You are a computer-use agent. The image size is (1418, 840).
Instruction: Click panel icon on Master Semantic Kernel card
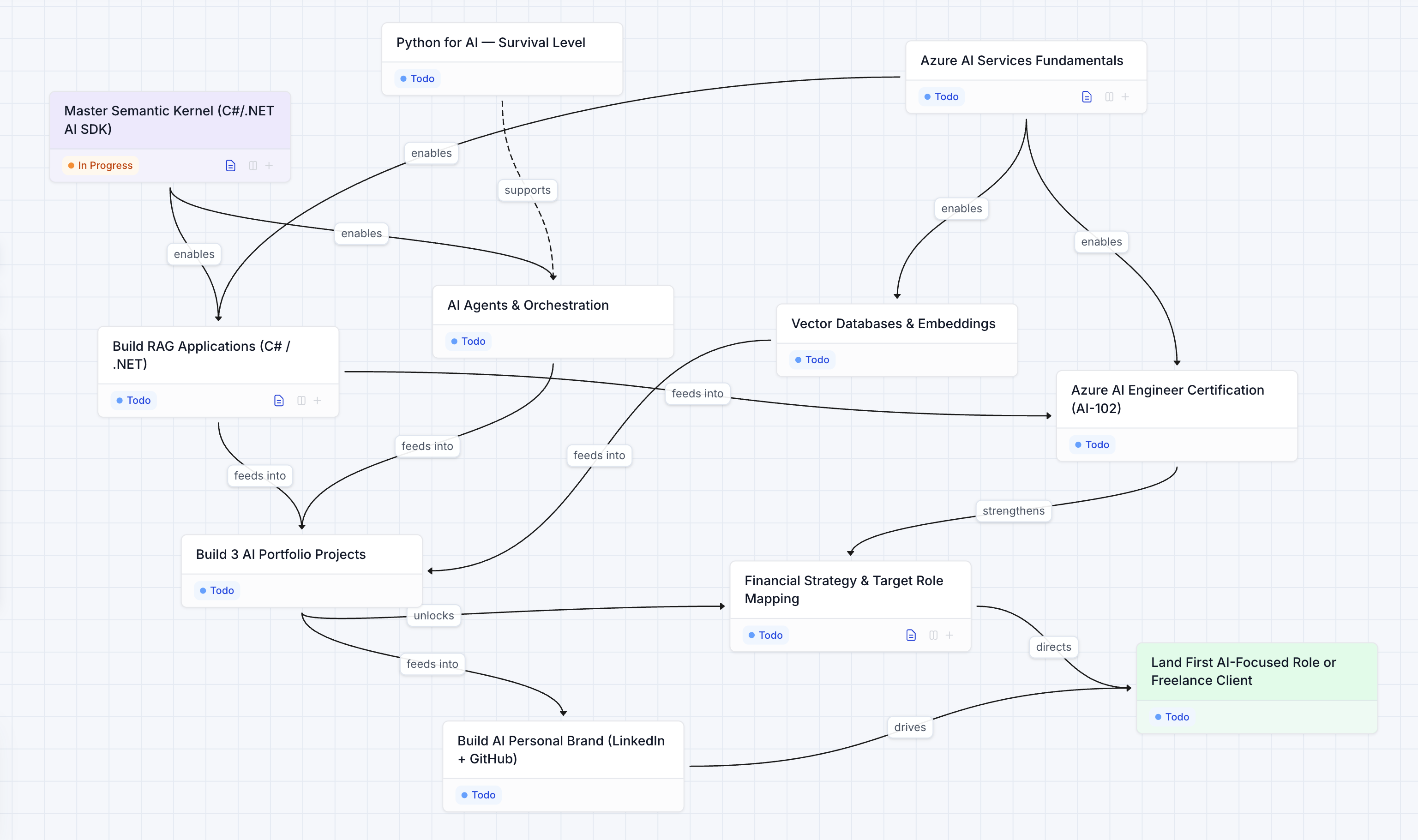253,165
